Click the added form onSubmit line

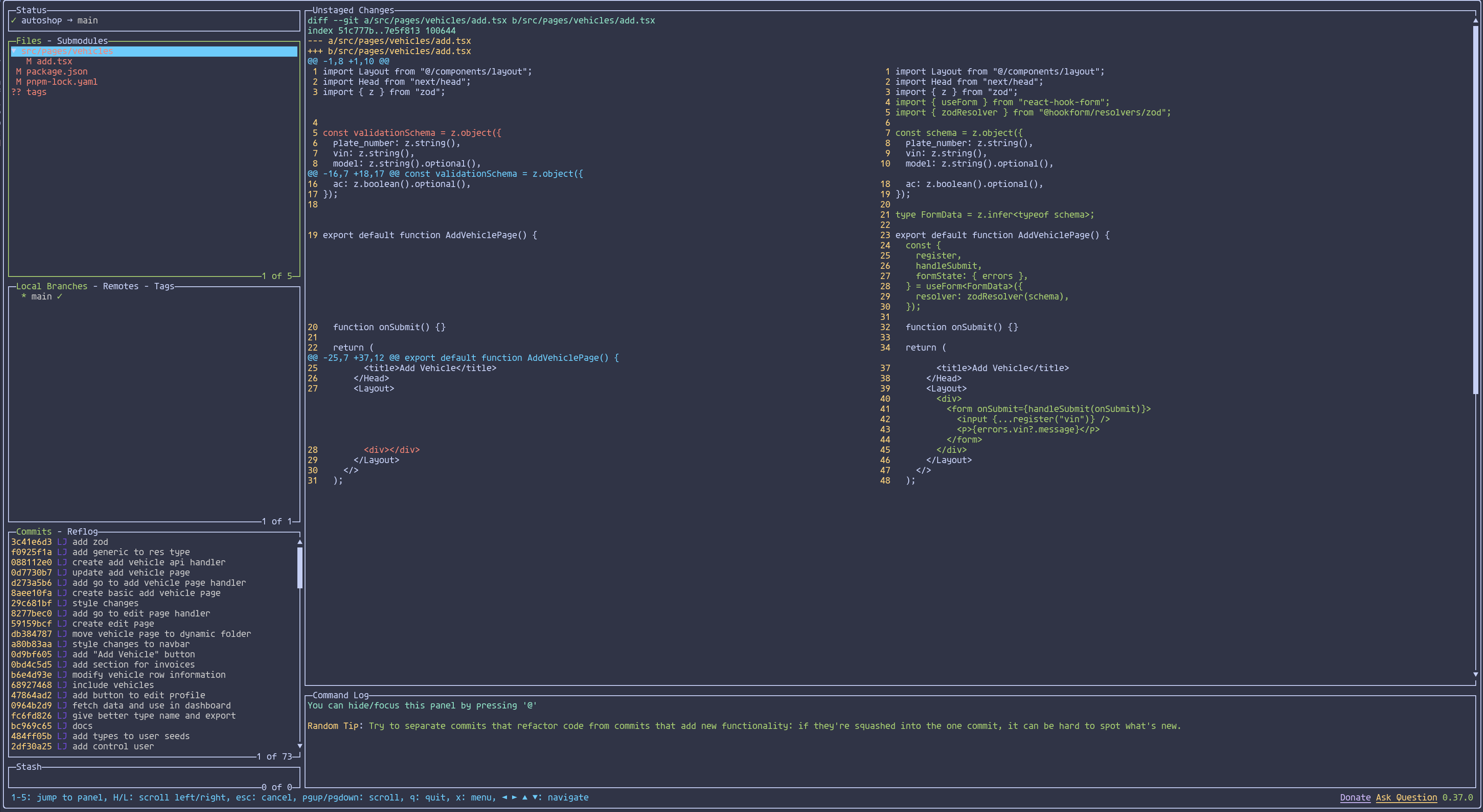pyautogui.click(x=1048, y=409)
